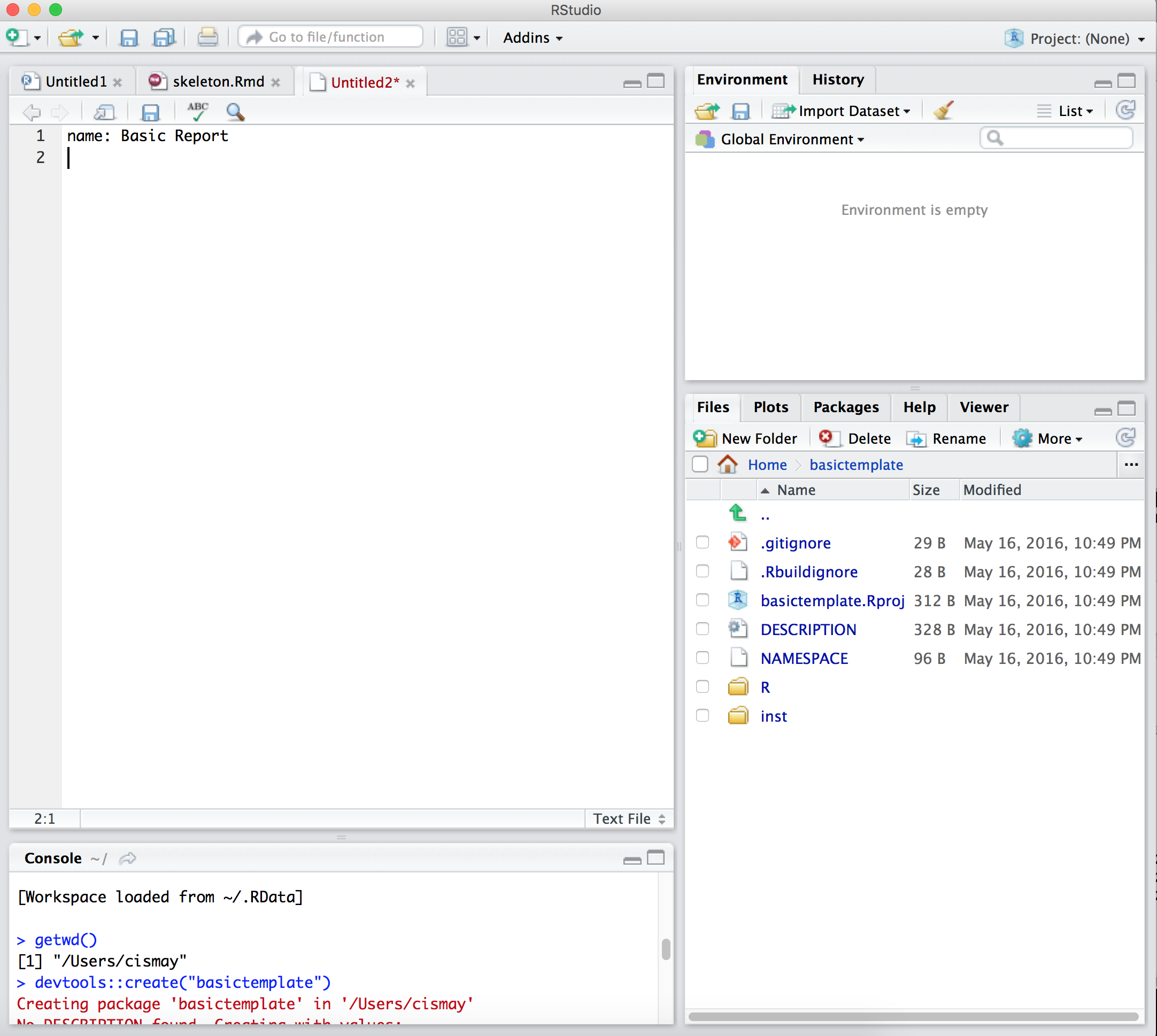
Task: Click Show in new window icon
Action: 104,112
